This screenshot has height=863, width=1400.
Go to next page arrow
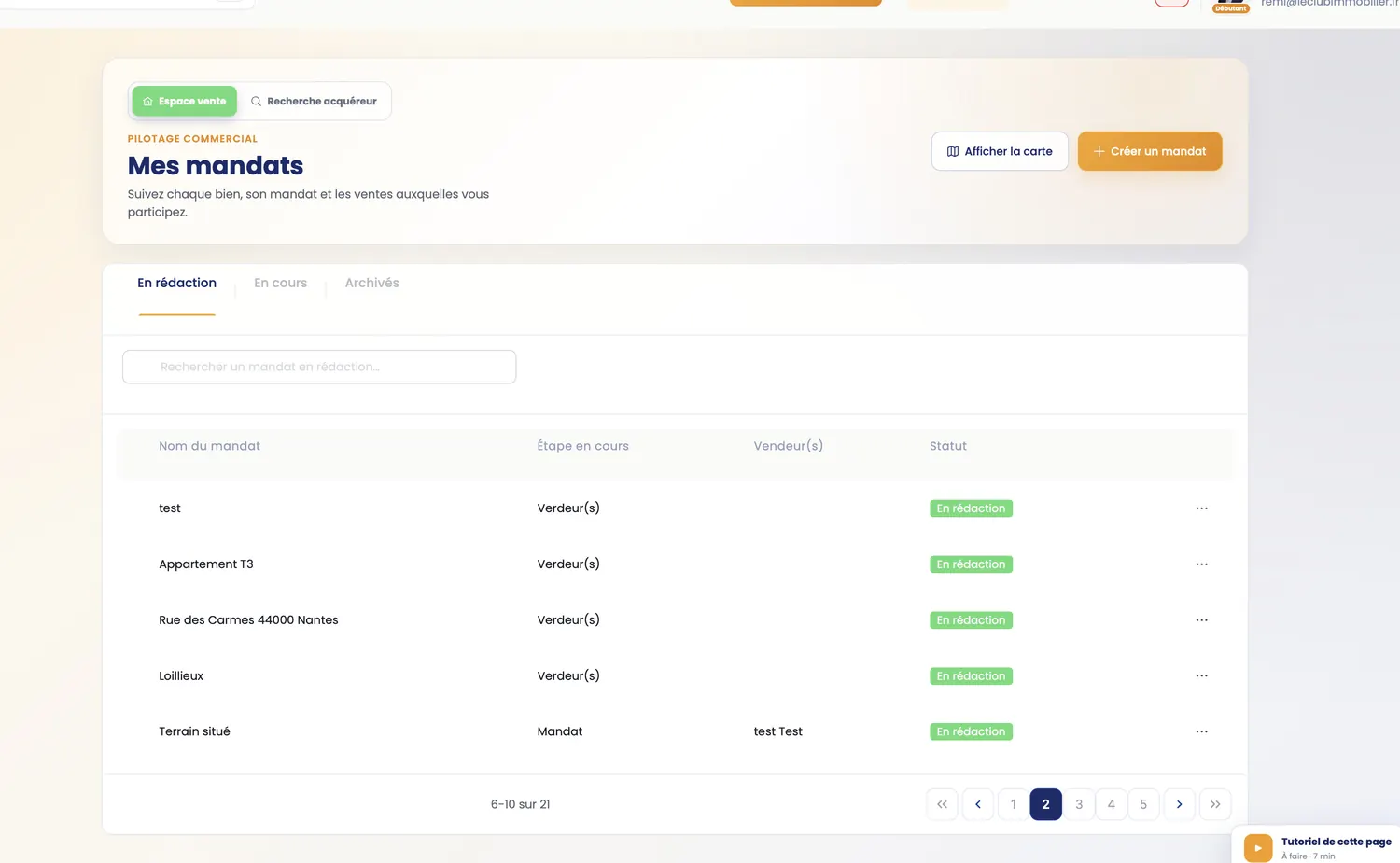pos(1179,804)
